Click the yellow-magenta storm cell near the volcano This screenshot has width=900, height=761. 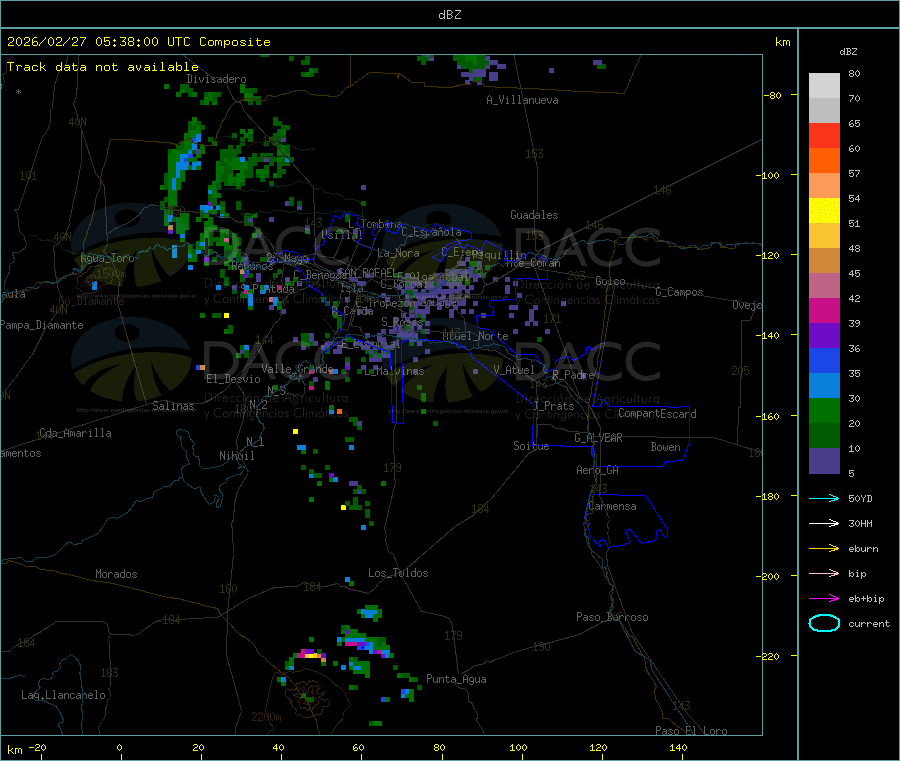click(x=311, y=654)
